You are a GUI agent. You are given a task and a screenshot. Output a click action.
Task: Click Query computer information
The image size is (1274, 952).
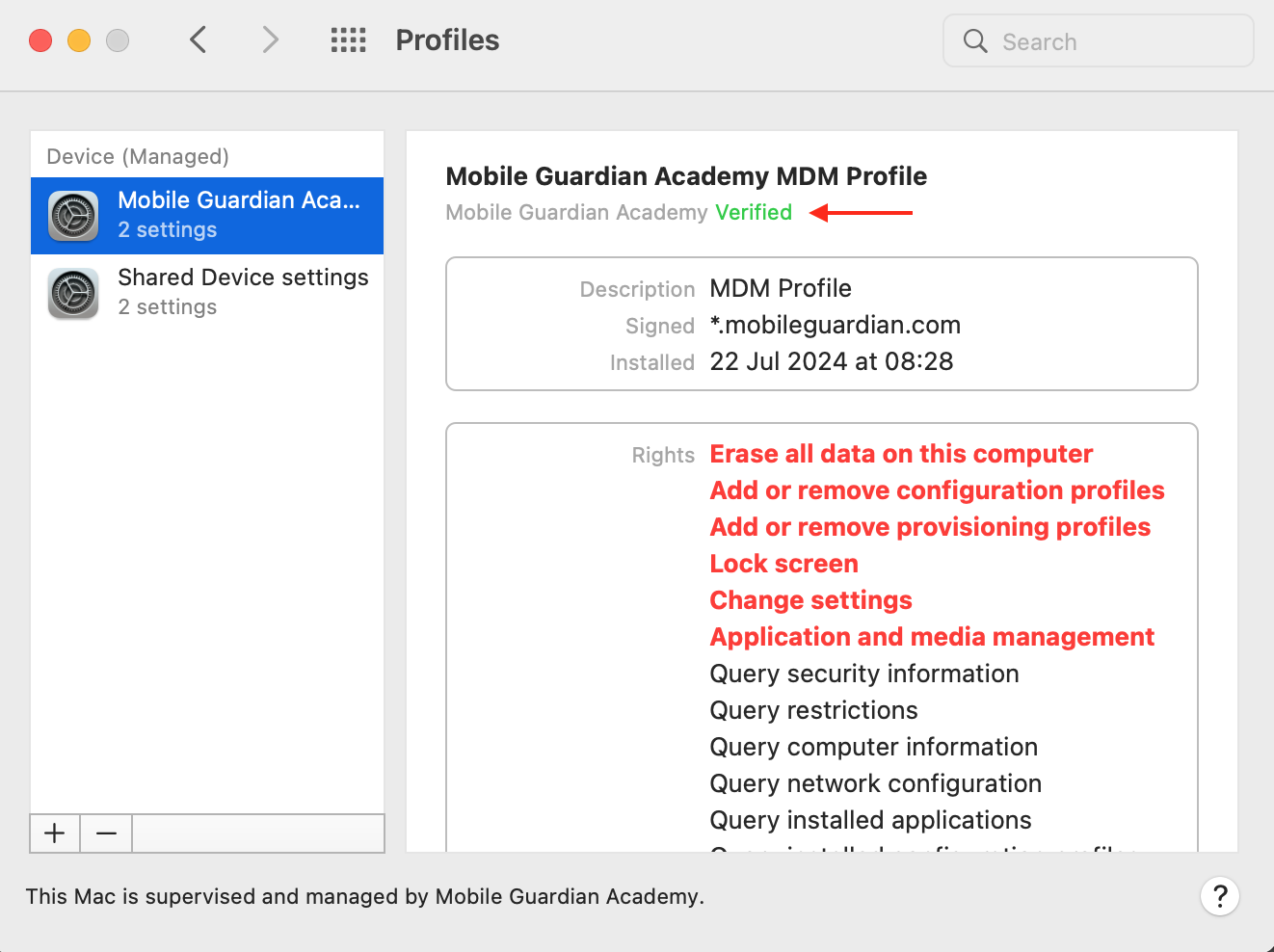click(x=874, y=747)
